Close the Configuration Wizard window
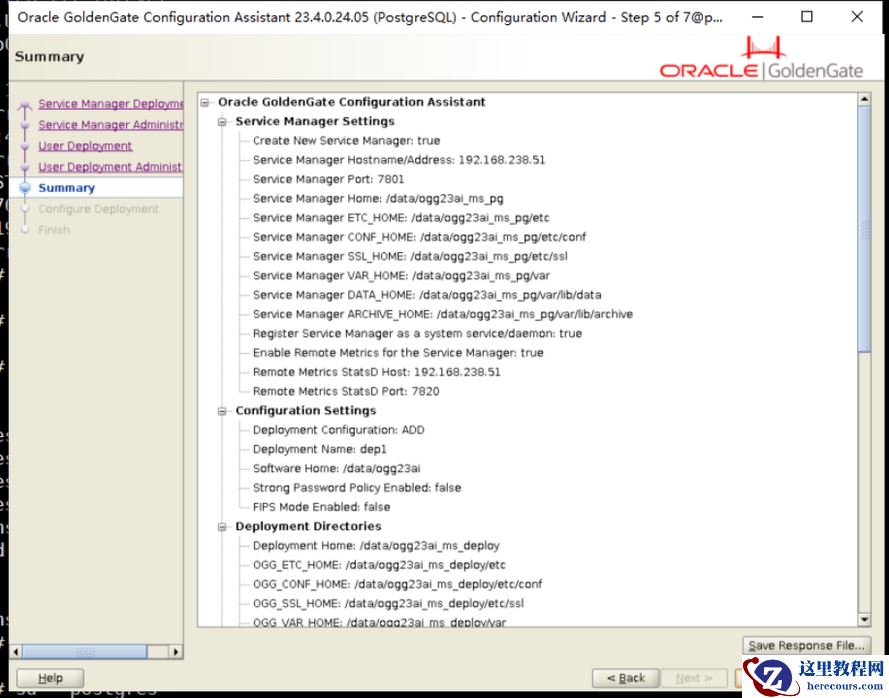Image resolution: width=889 pixels, height=698 pixels. tap(857, 17)
